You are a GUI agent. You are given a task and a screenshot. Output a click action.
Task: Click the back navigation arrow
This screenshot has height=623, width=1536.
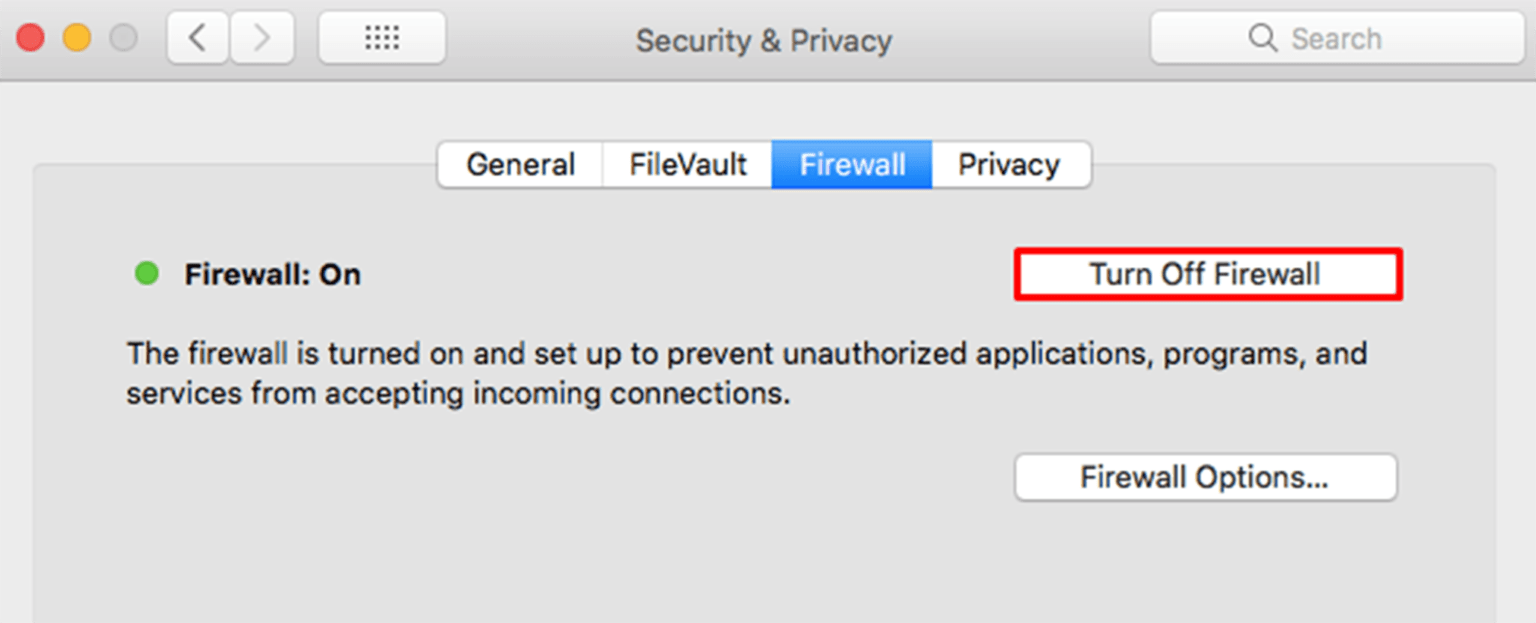197,37
